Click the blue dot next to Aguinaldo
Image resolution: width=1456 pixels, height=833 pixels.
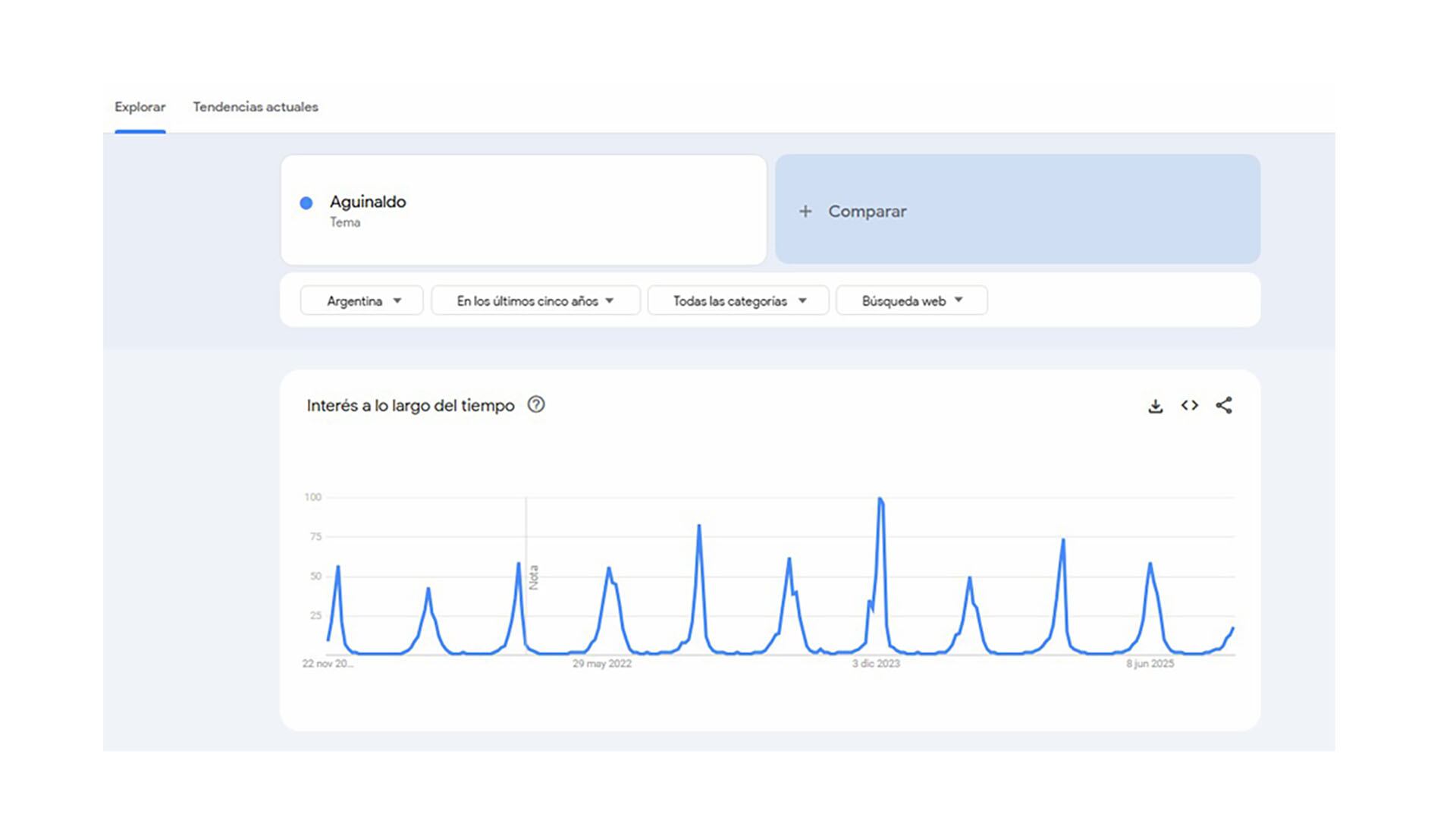pyautogui.click(x=306, y=203)
